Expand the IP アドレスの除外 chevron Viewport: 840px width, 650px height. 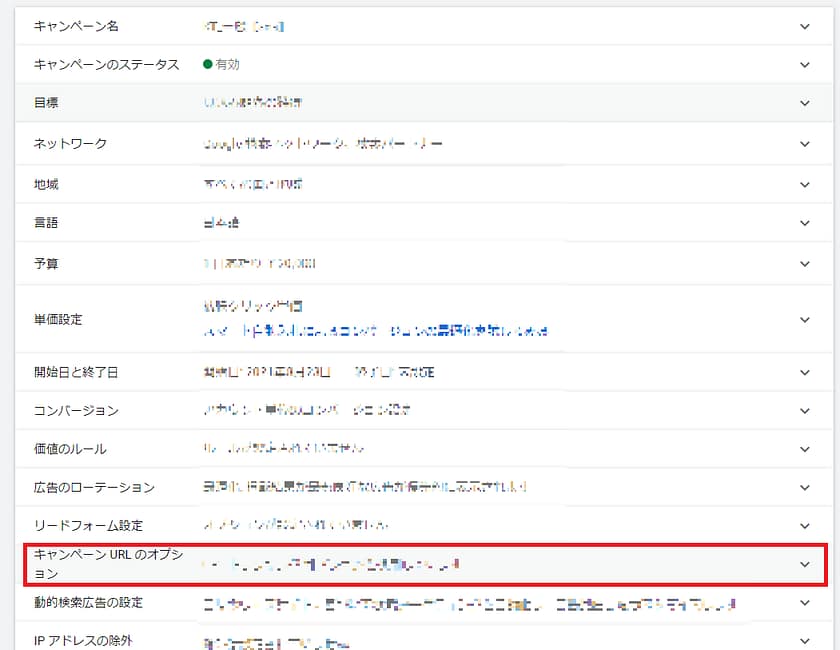[805, 640]
